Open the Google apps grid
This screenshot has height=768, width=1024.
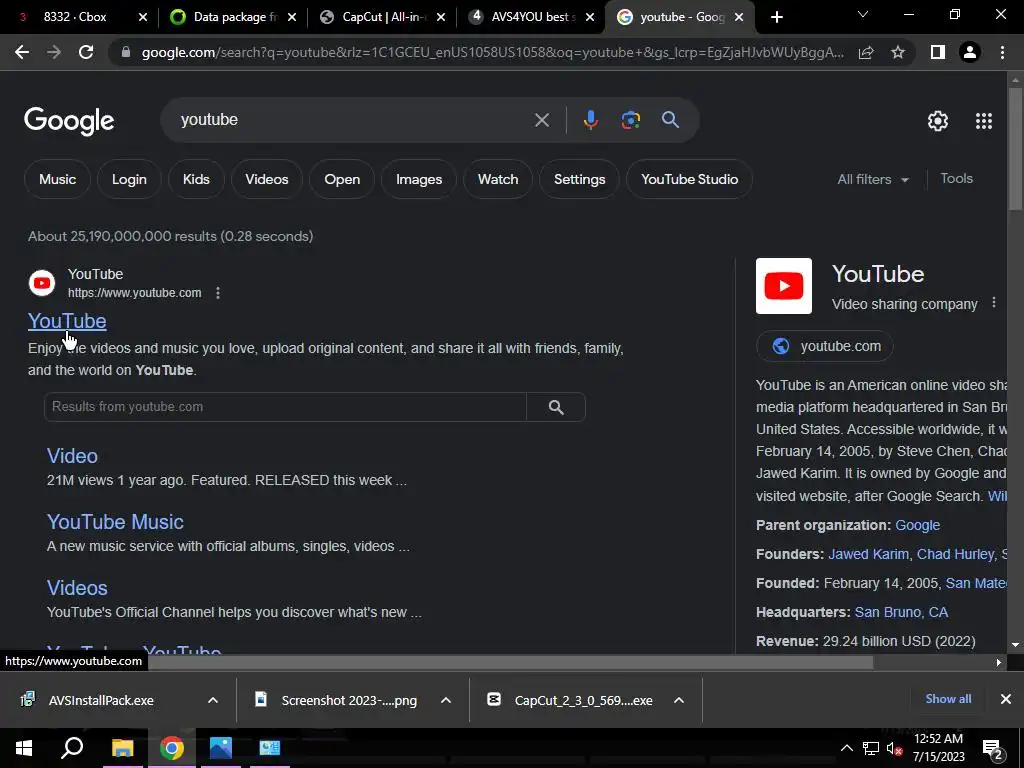tap(984, 121)
